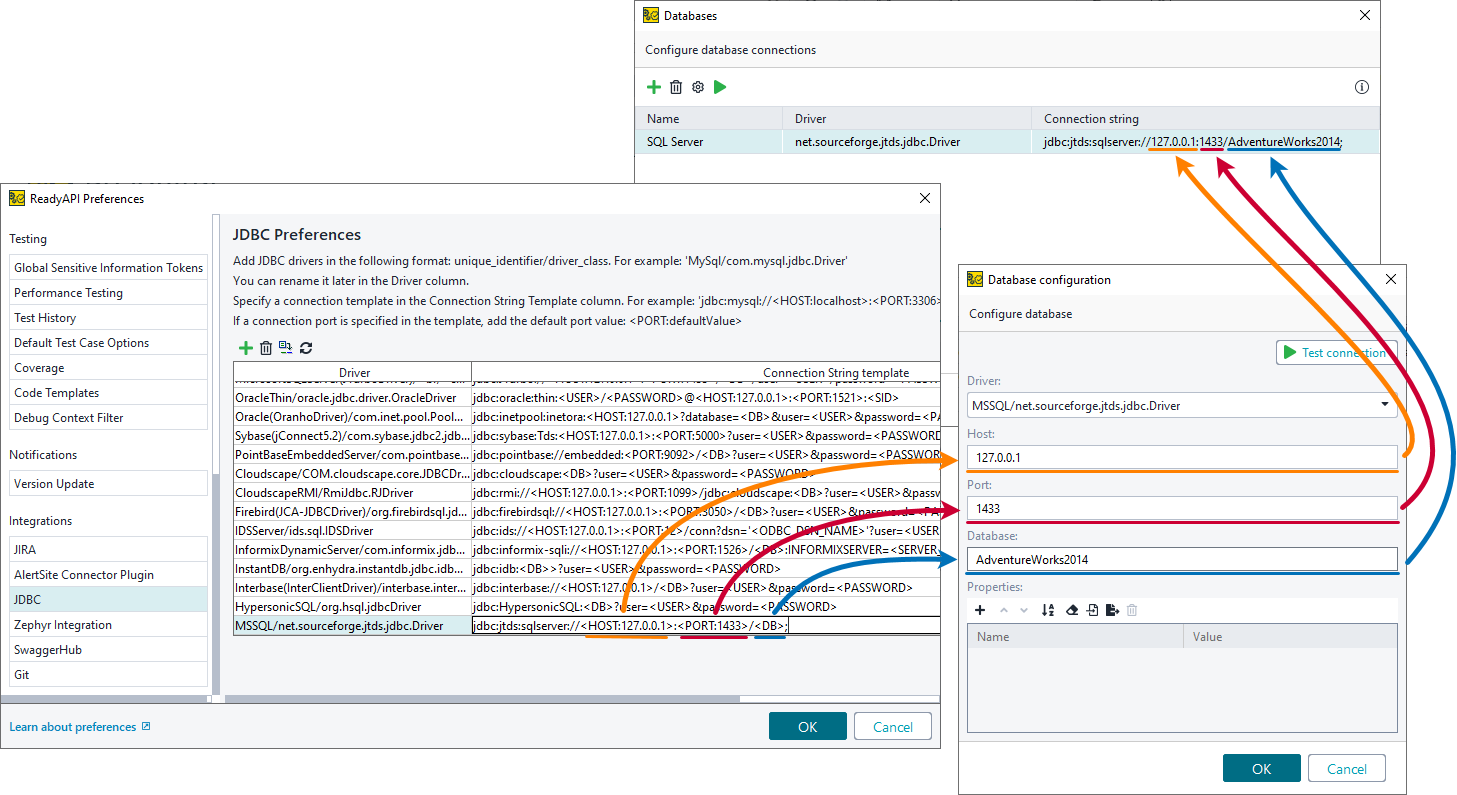Image resolution: width=1457 pixels, height=795 pixels.
Task: Move property up using the chevron arrow
Action: pos(1003,610)
